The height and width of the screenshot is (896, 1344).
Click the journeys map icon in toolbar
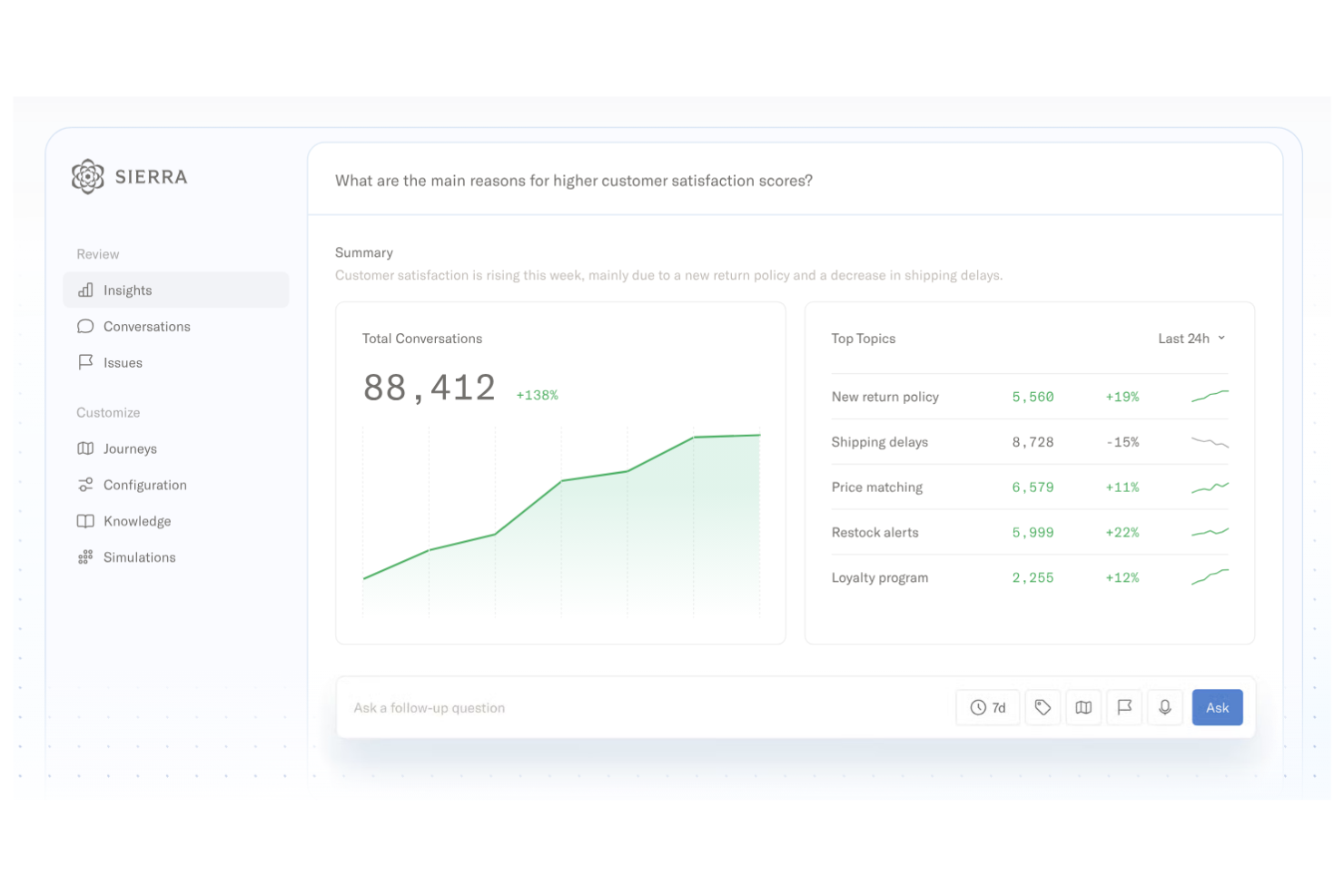point(1083,708)
